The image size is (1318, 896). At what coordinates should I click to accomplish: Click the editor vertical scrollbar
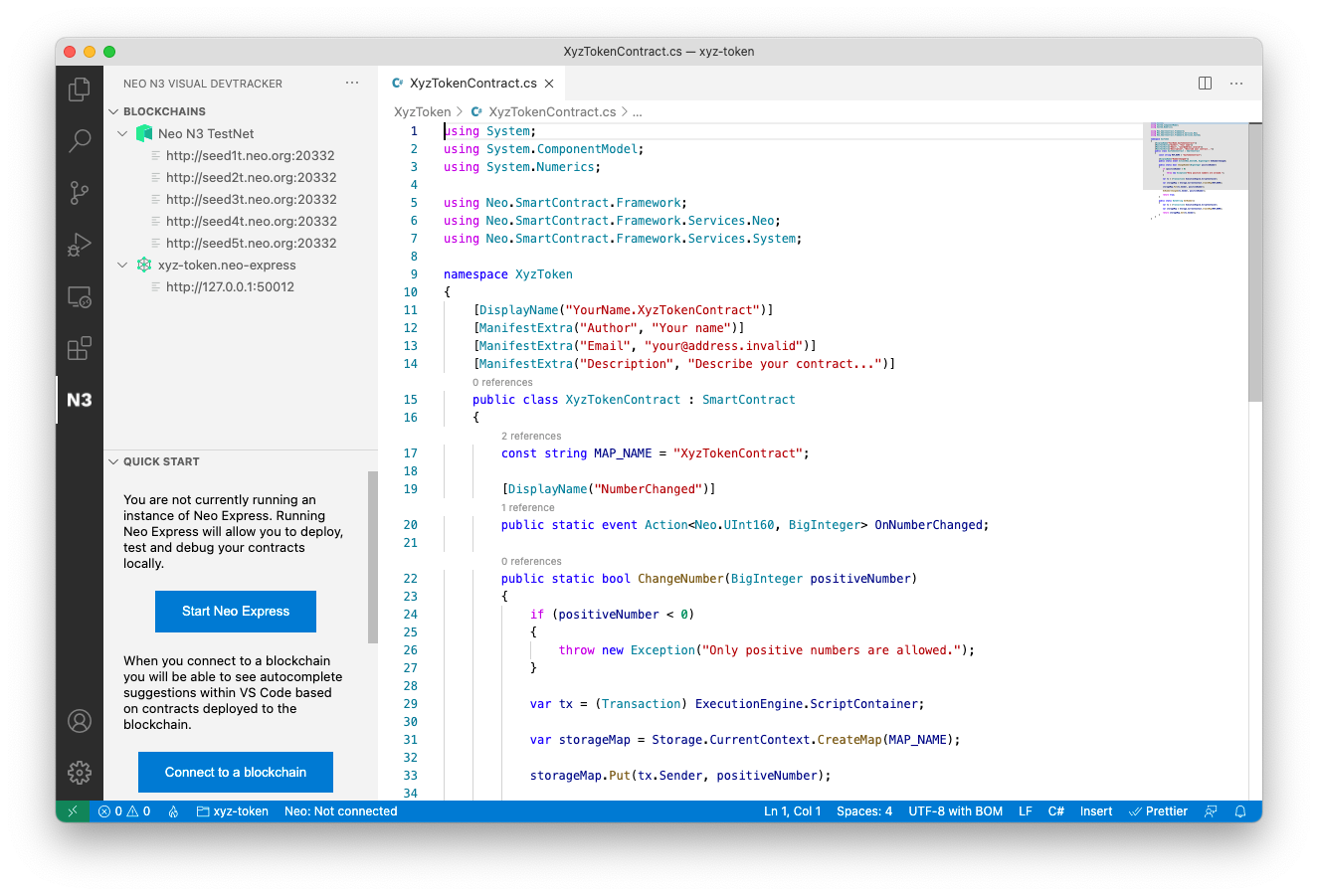(1255, 263)
